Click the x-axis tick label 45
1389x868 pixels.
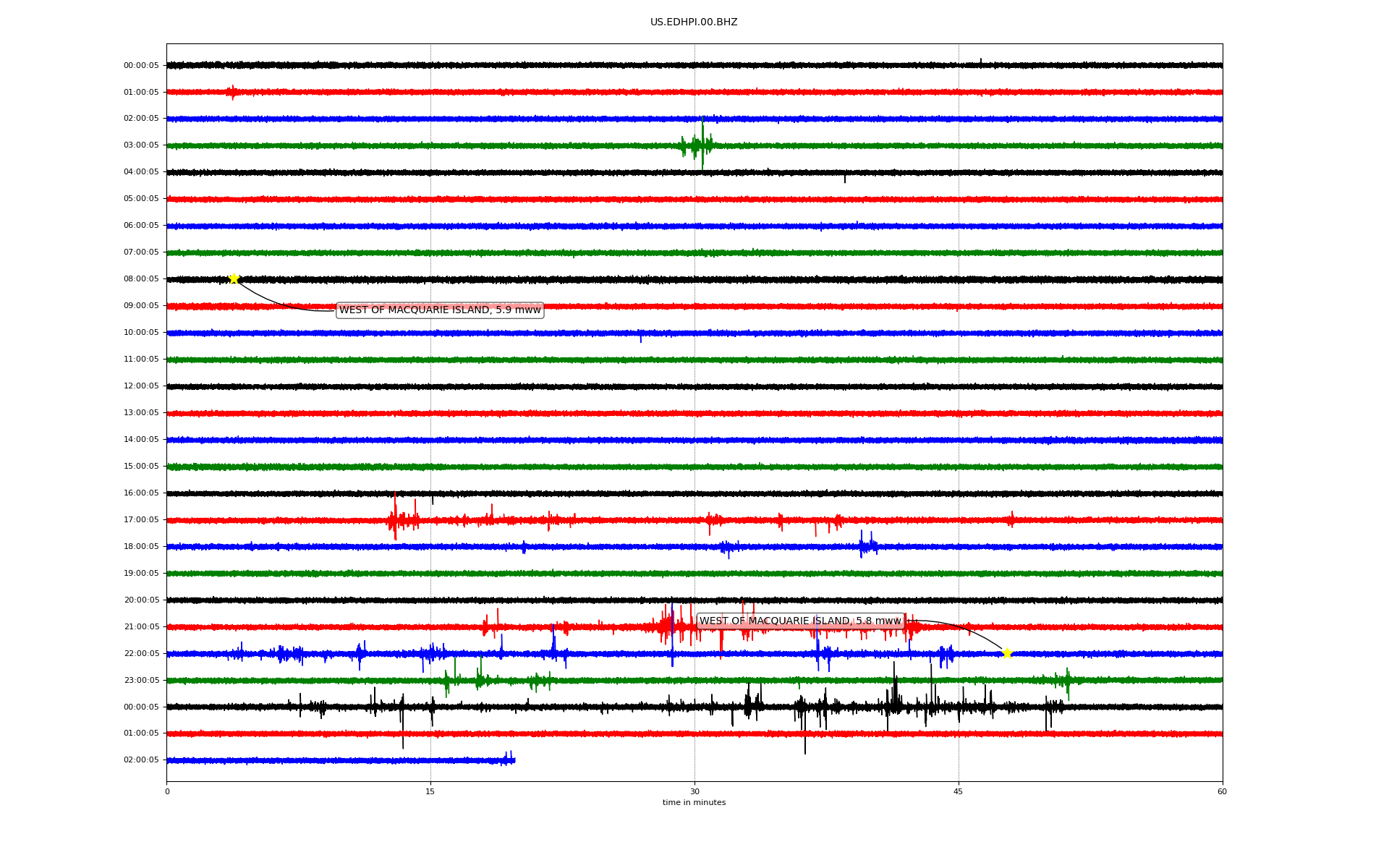point(959,792)
